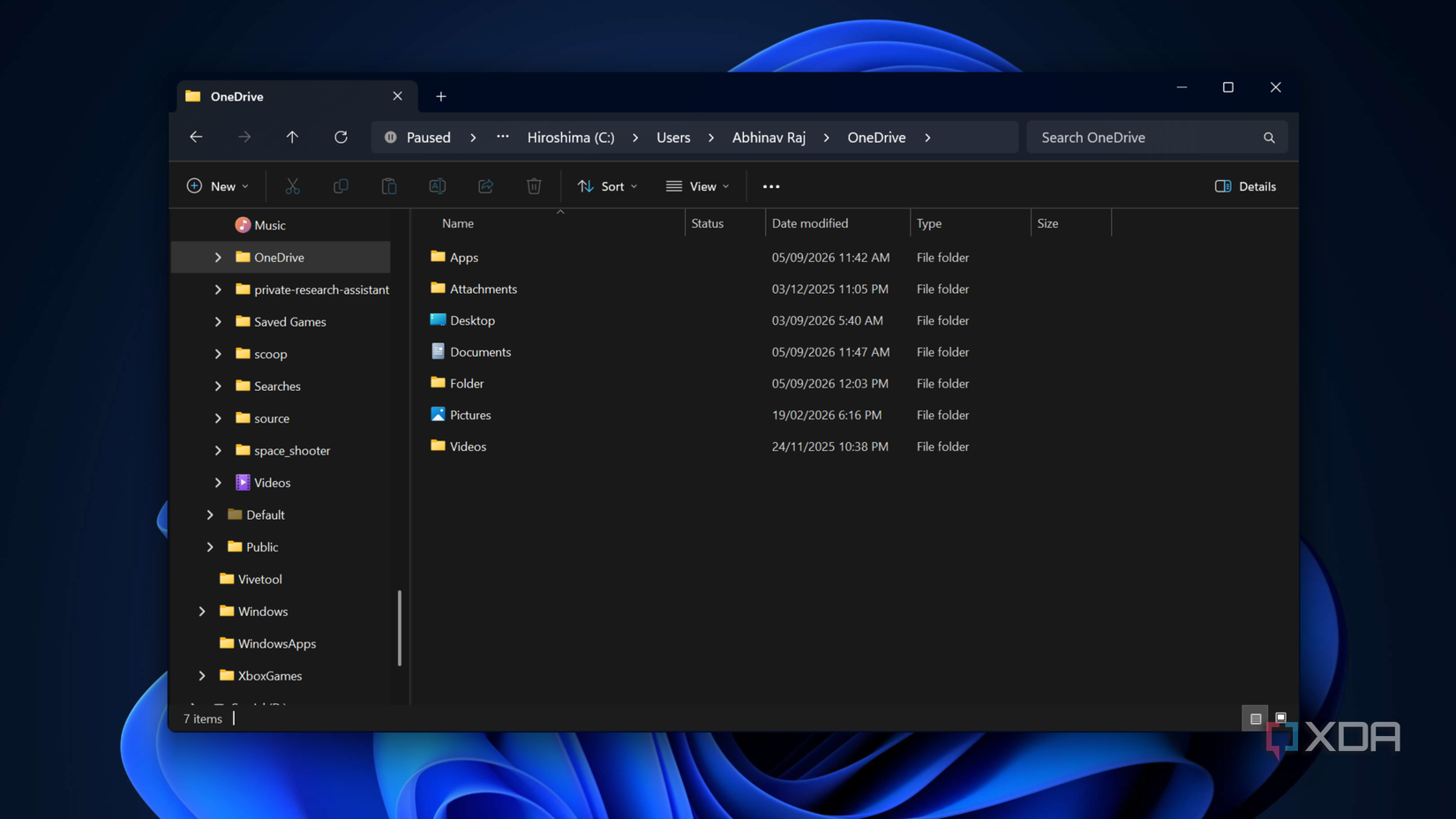This screenshot has height=819, width=1456.
Task: Go back with the back arrow
Action: (196, 137)
